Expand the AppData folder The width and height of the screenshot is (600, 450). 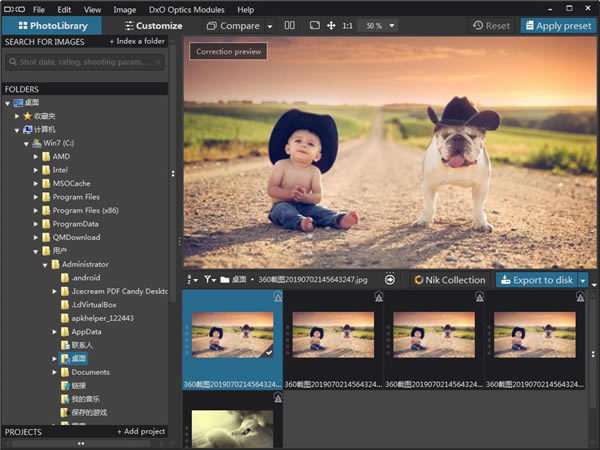54,332
